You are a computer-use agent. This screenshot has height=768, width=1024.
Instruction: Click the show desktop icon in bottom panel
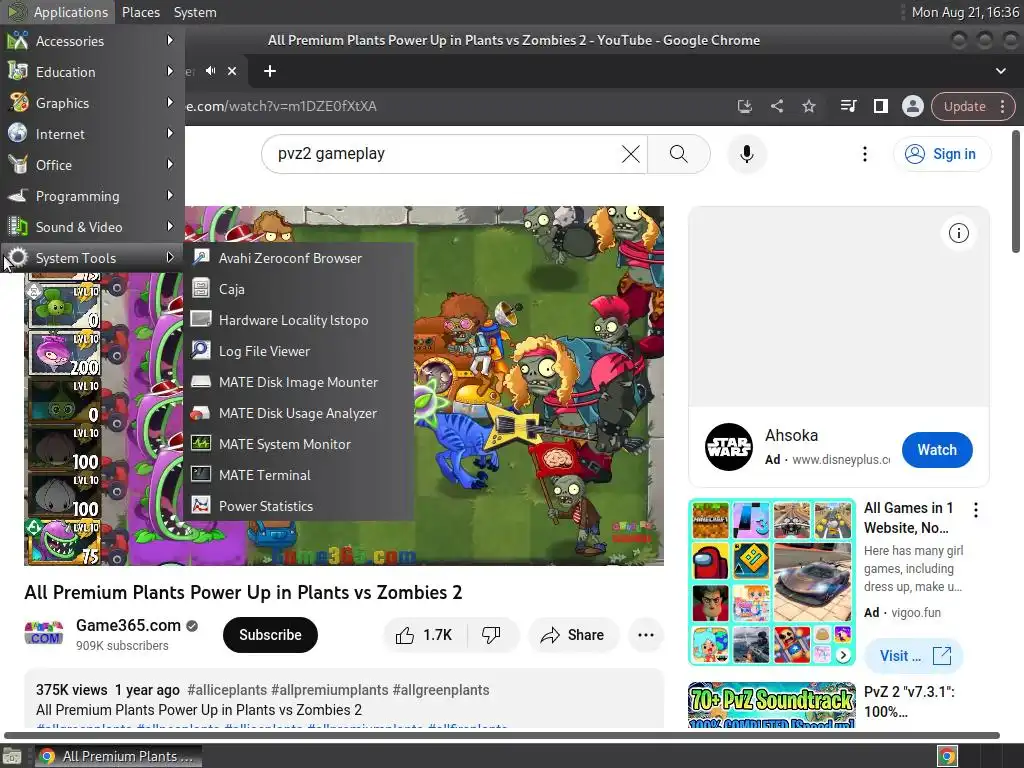(x=12, y=756)
